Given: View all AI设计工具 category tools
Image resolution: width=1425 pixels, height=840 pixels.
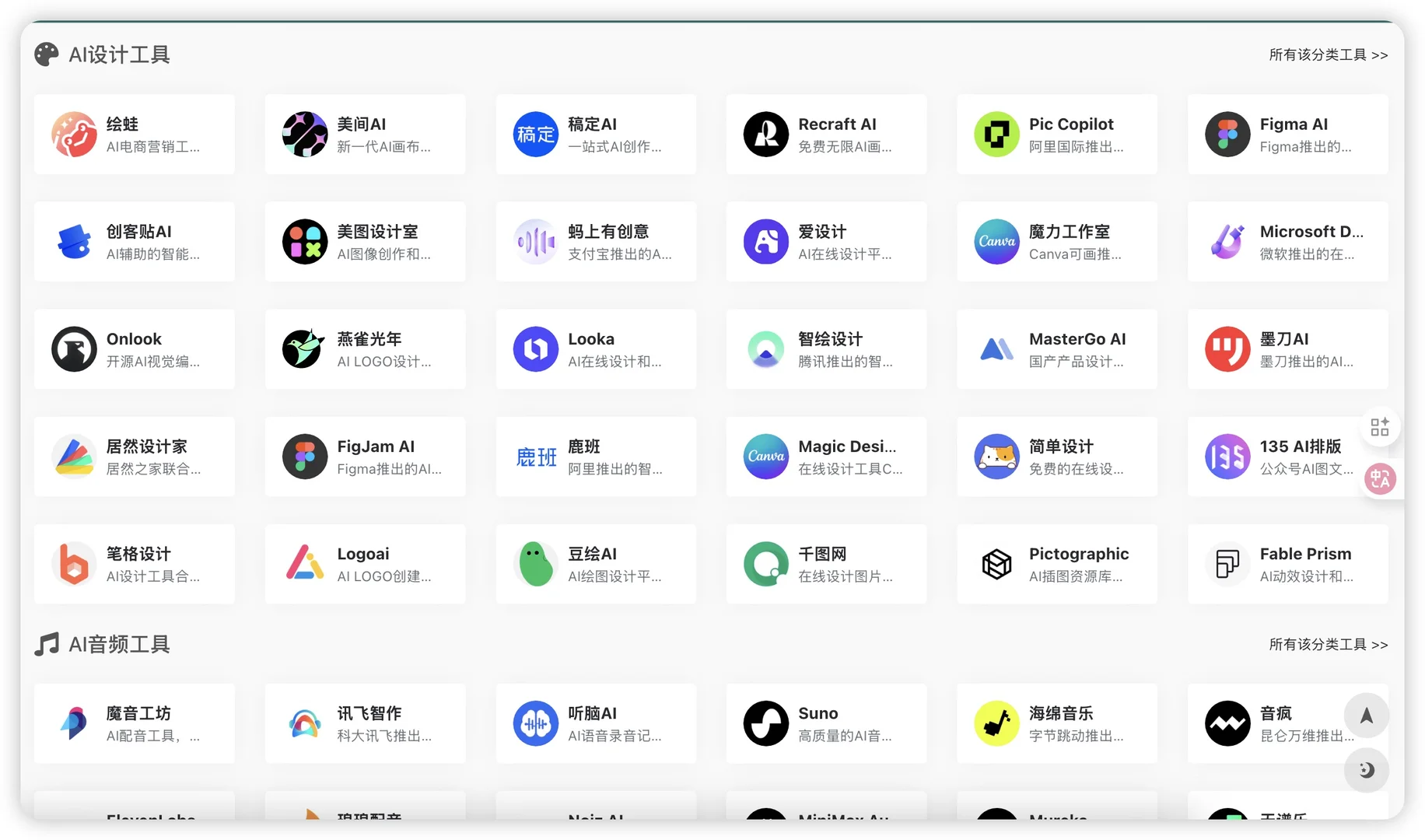Looking at the screenshot, I should point(1329,54).
